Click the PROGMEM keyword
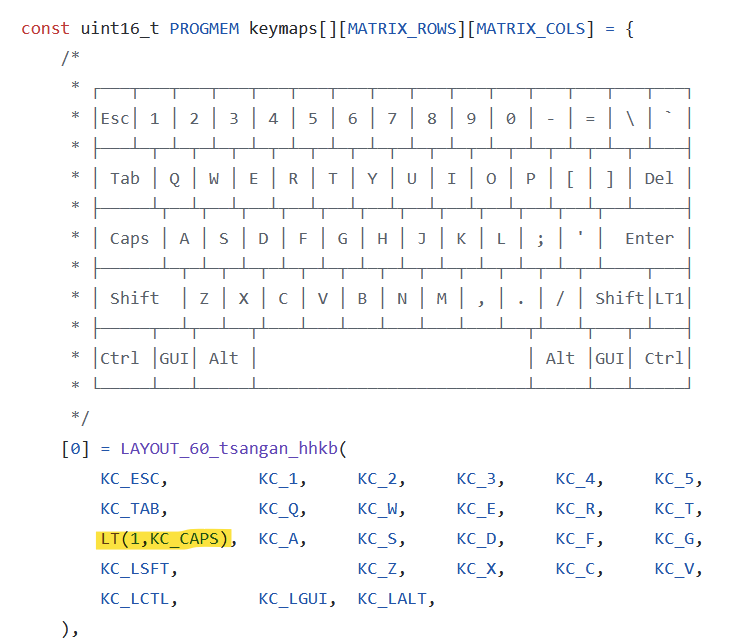The image size is (742, 642). pyautogui.click(x=204, y=29)
